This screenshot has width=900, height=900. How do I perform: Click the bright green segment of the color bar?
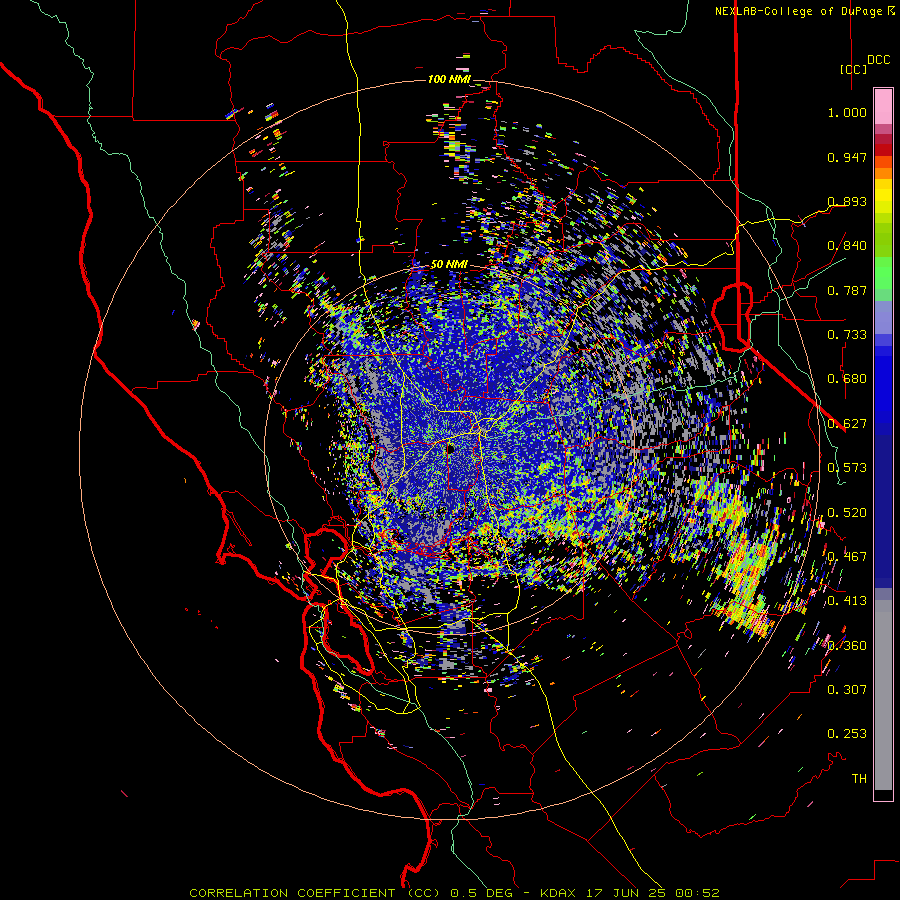(883, 273)
